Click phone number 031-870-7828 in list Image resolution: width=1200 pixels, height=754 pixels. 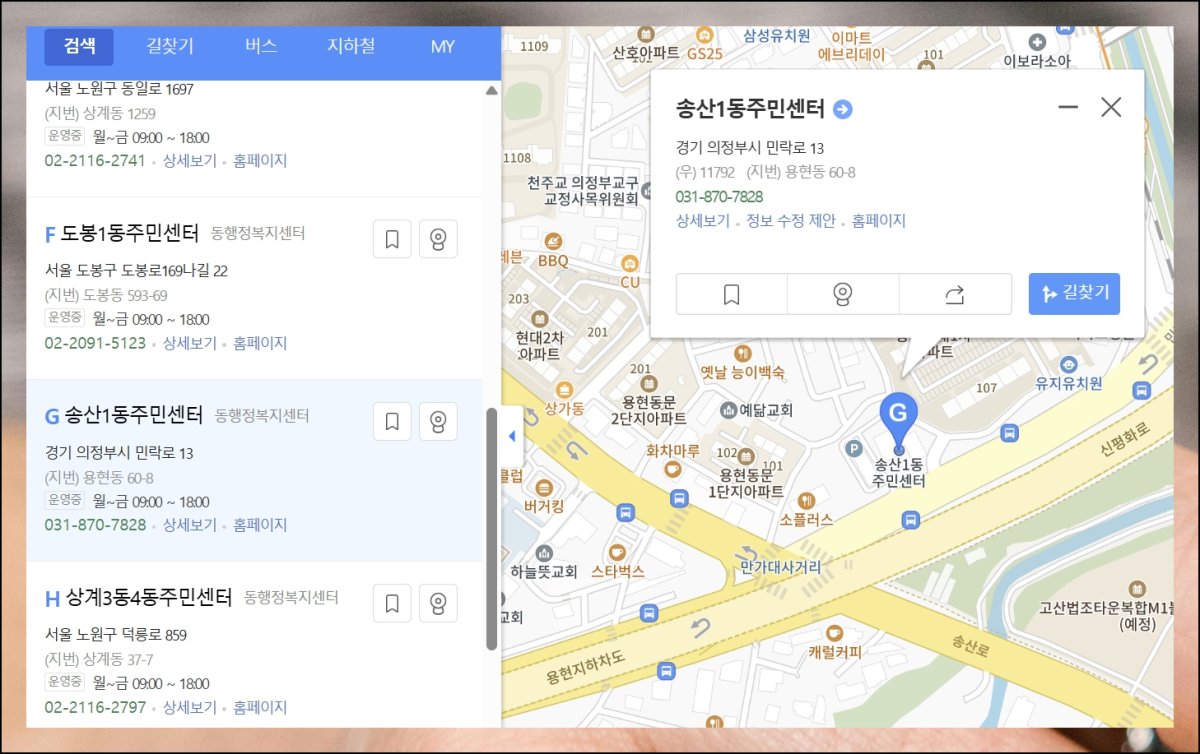(x=95, y=525)
